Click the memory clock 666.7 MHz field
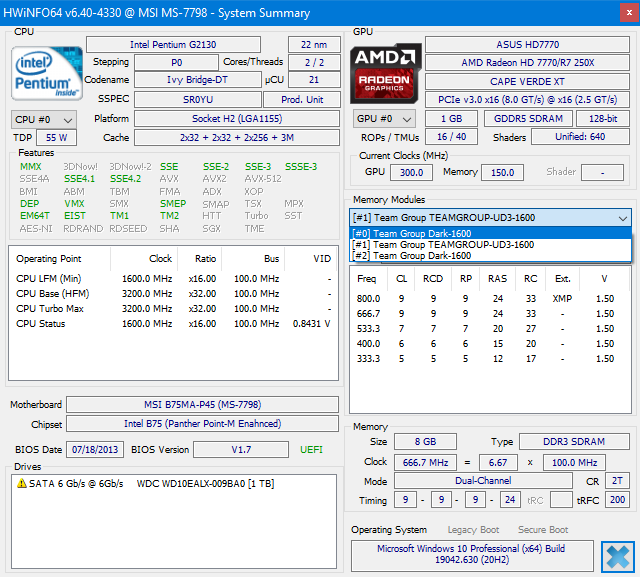This screenshot has width=640, height=577. [x=425, y=463]
